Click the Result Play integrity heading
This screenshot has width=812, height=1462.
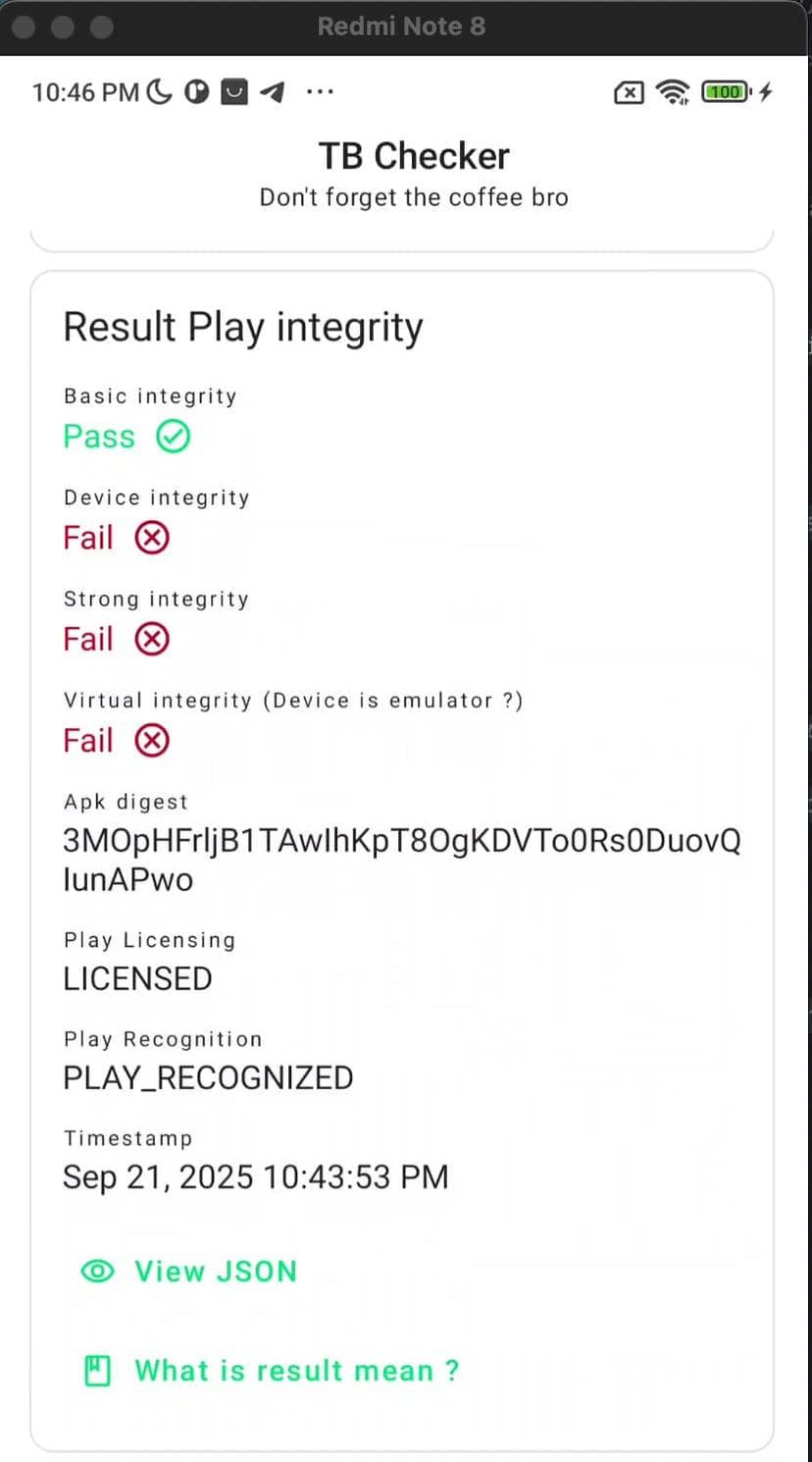point(242,326)
